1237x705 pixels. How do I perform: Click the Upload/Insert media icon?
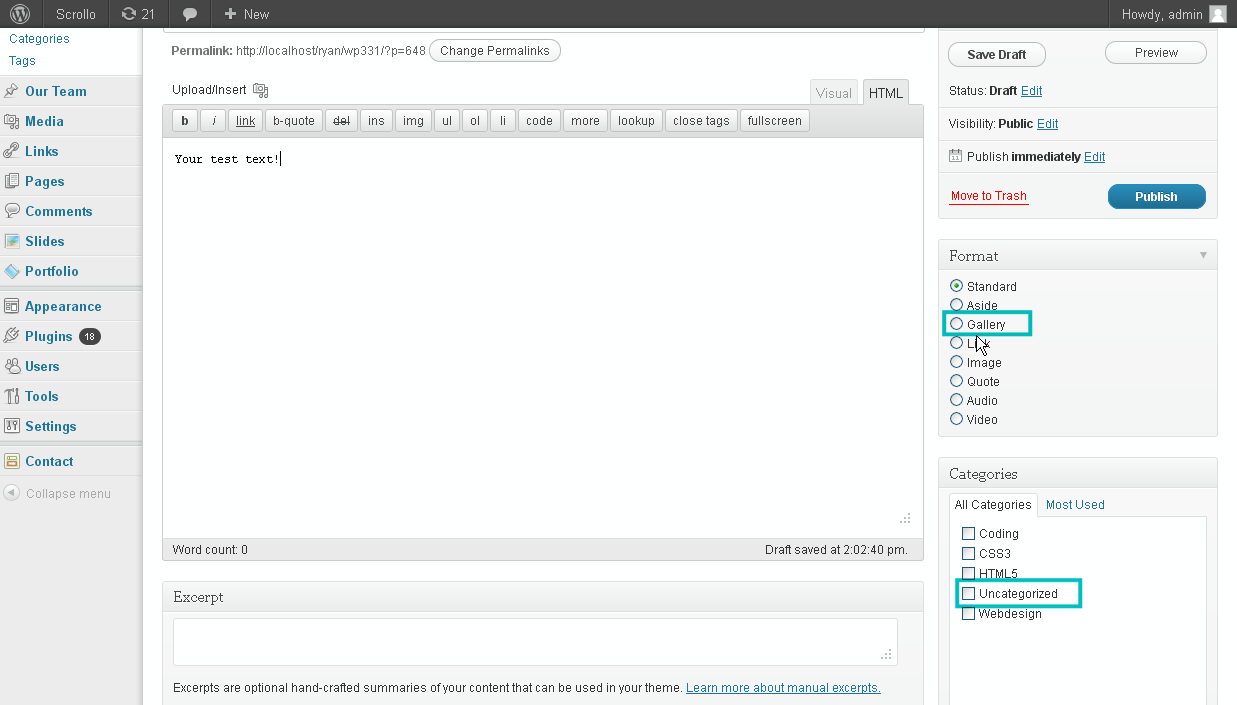coord(261,90)
